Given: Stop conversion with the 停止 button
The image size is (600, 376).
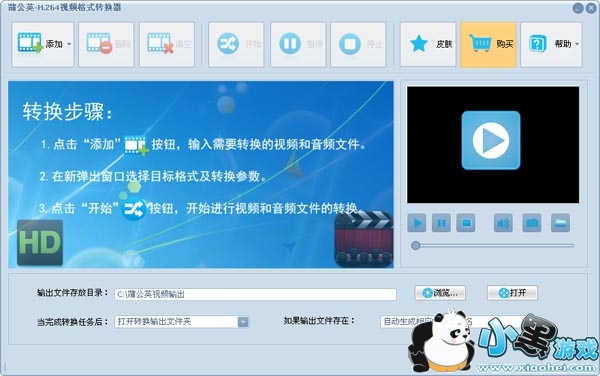Looking at the screenshot, I should (358, 44).
